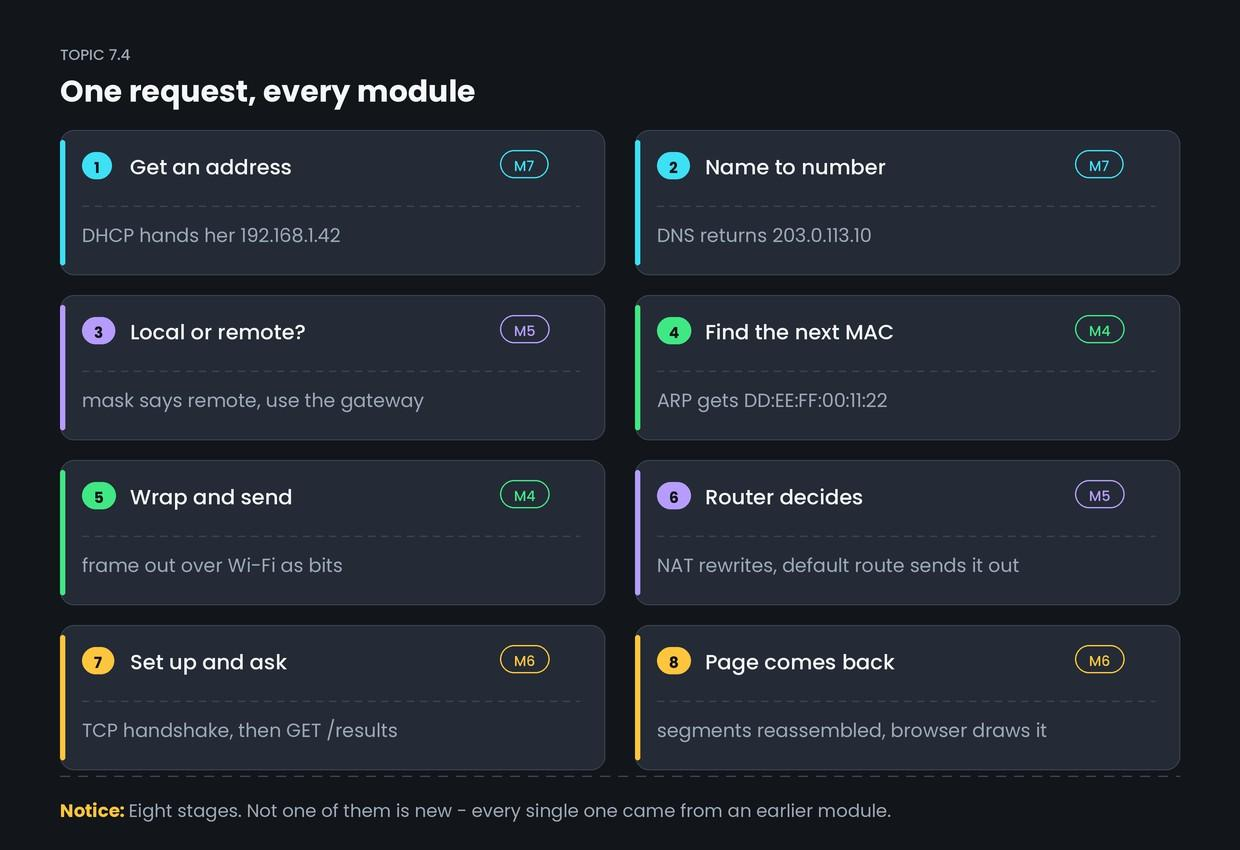Select the yellow number 7 badge
This screenshot has height=850, width=1240.
(x=98, y=661)
